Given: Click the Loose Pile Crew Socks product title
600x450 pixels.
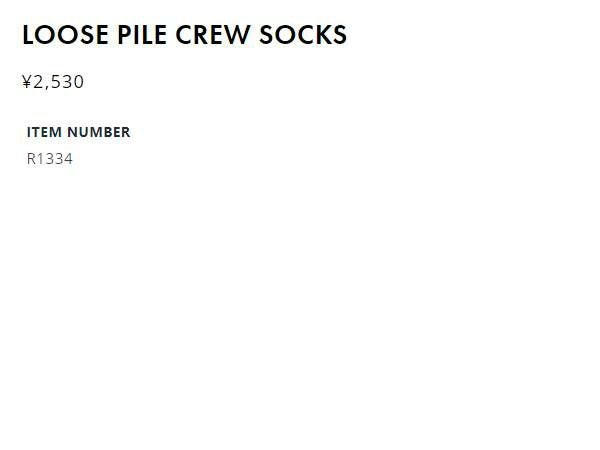Looking at the screenshot, I should pos(184,35).
